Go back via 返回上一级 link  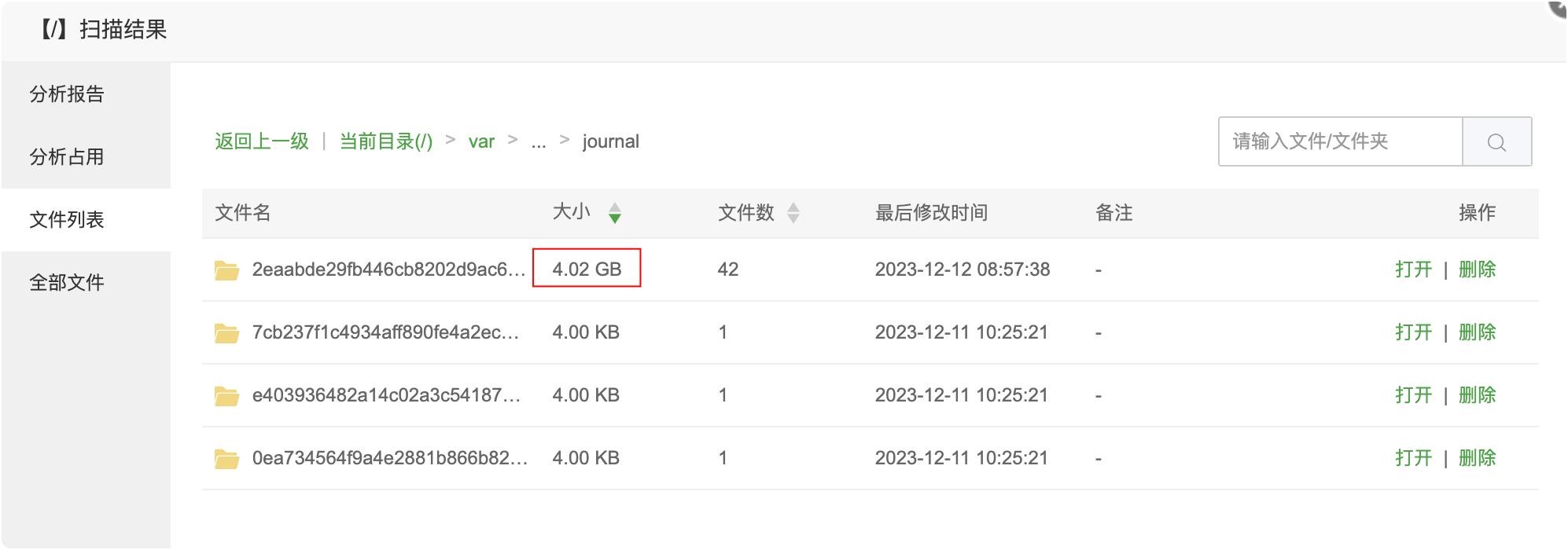click(262, 141)
